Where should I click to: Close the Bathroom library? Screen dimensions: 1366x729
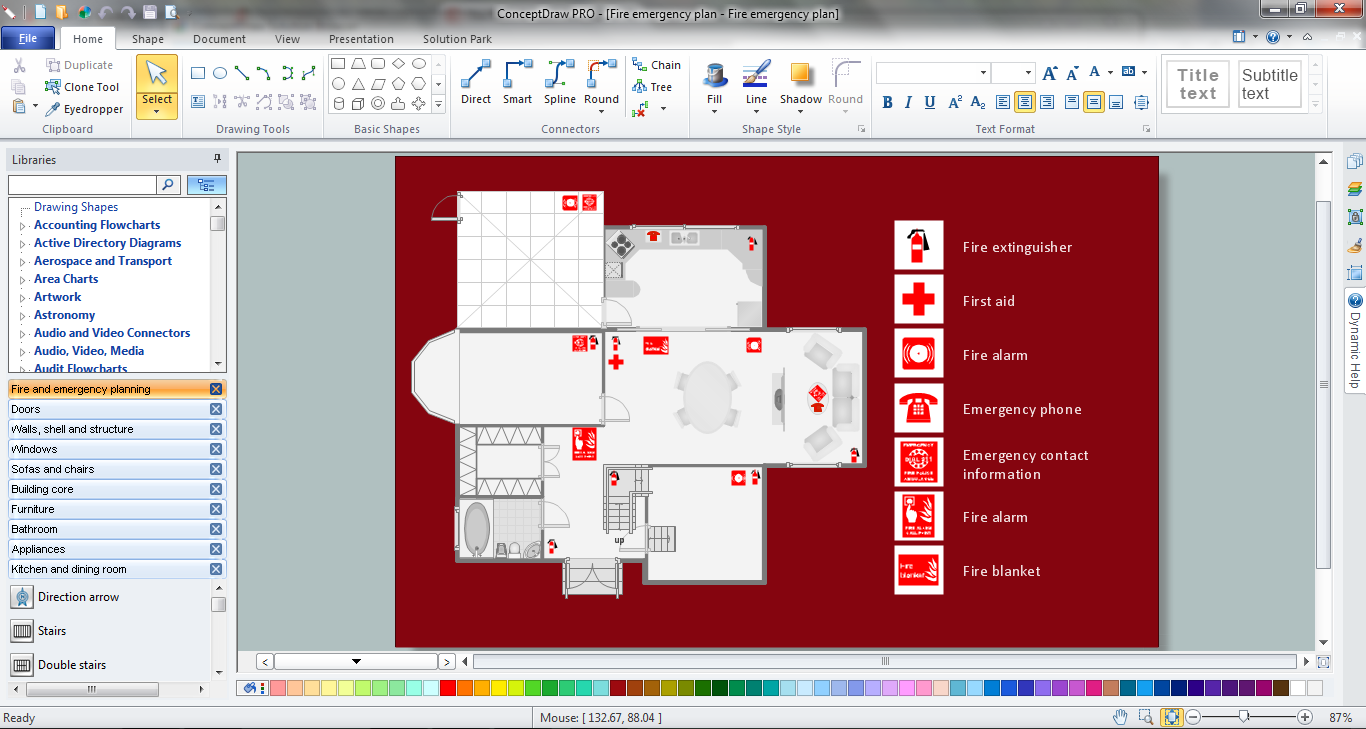pyautogui.click(x=216, y=529)
